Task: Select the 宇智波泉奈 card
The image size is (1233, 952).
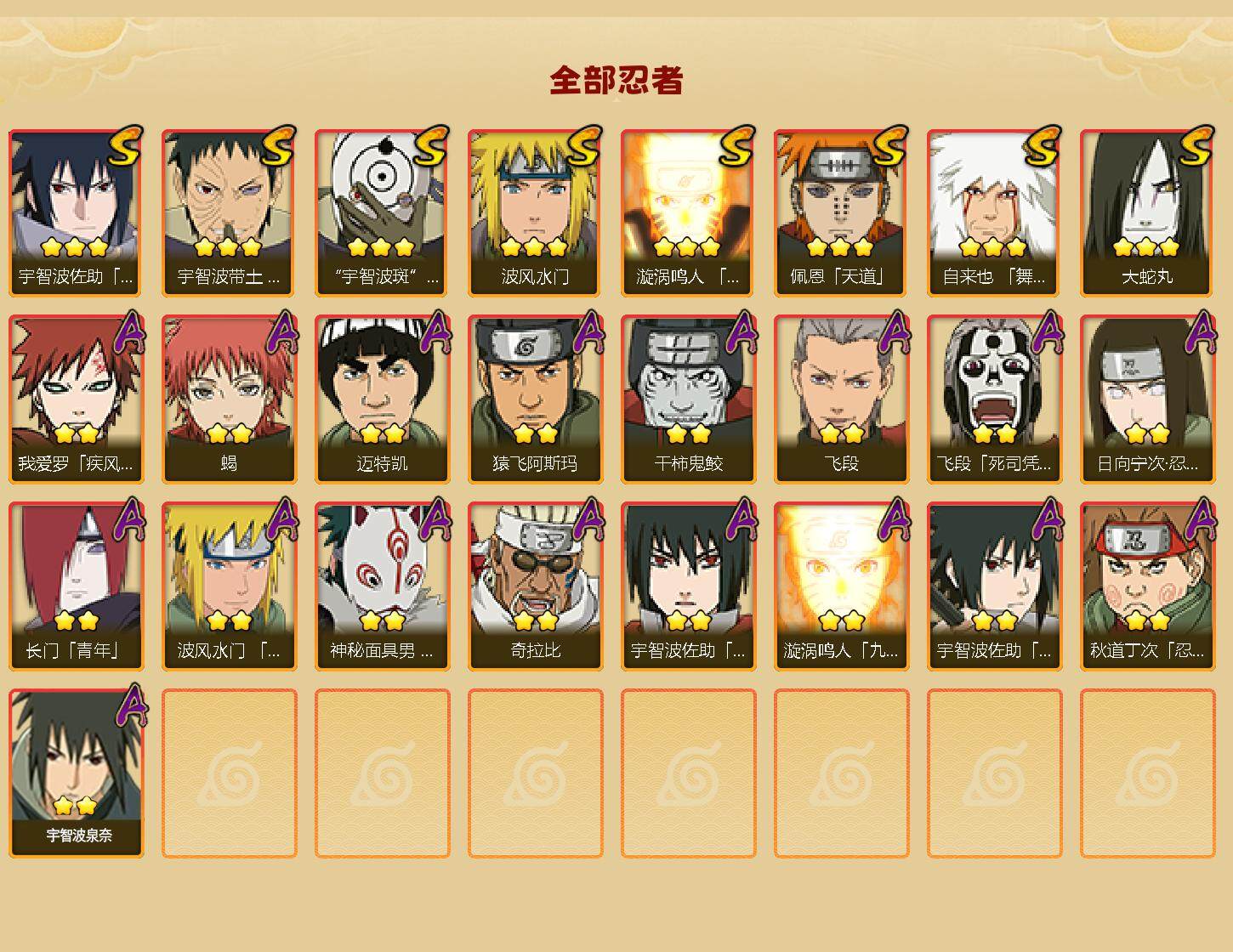Action: point(76,773)
